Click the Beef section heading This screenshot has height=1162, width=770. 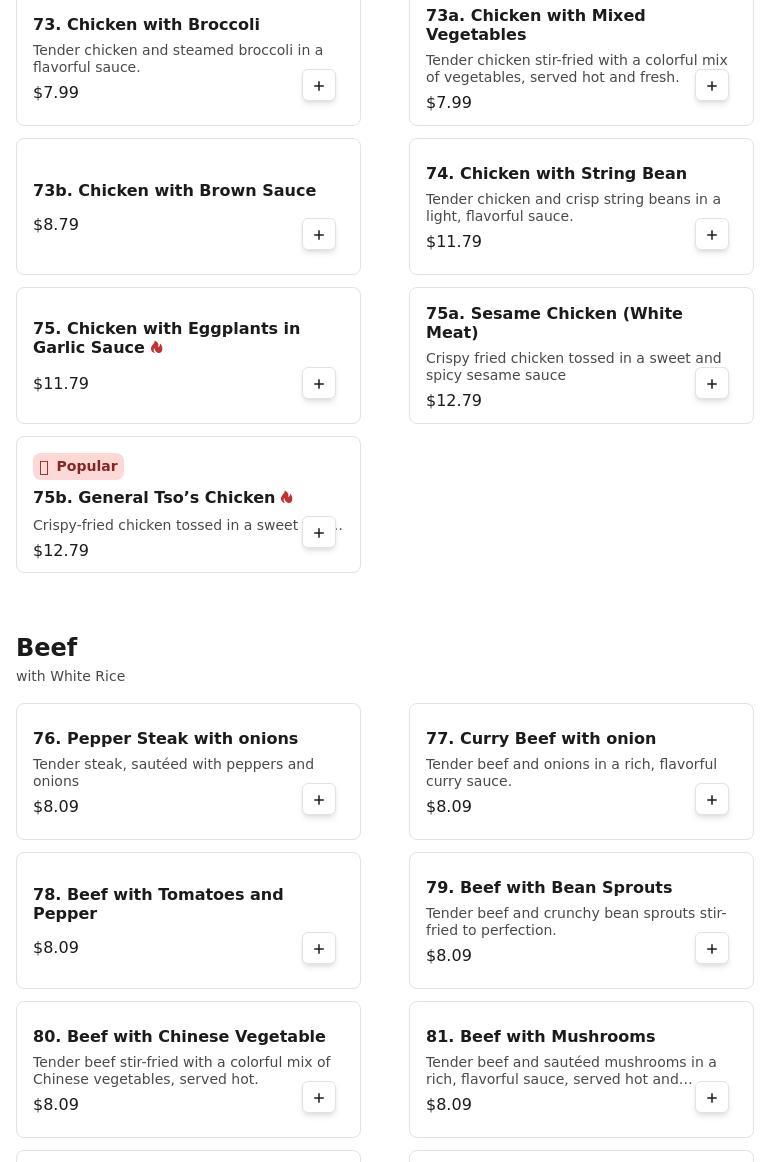click(x=47, y=647)
